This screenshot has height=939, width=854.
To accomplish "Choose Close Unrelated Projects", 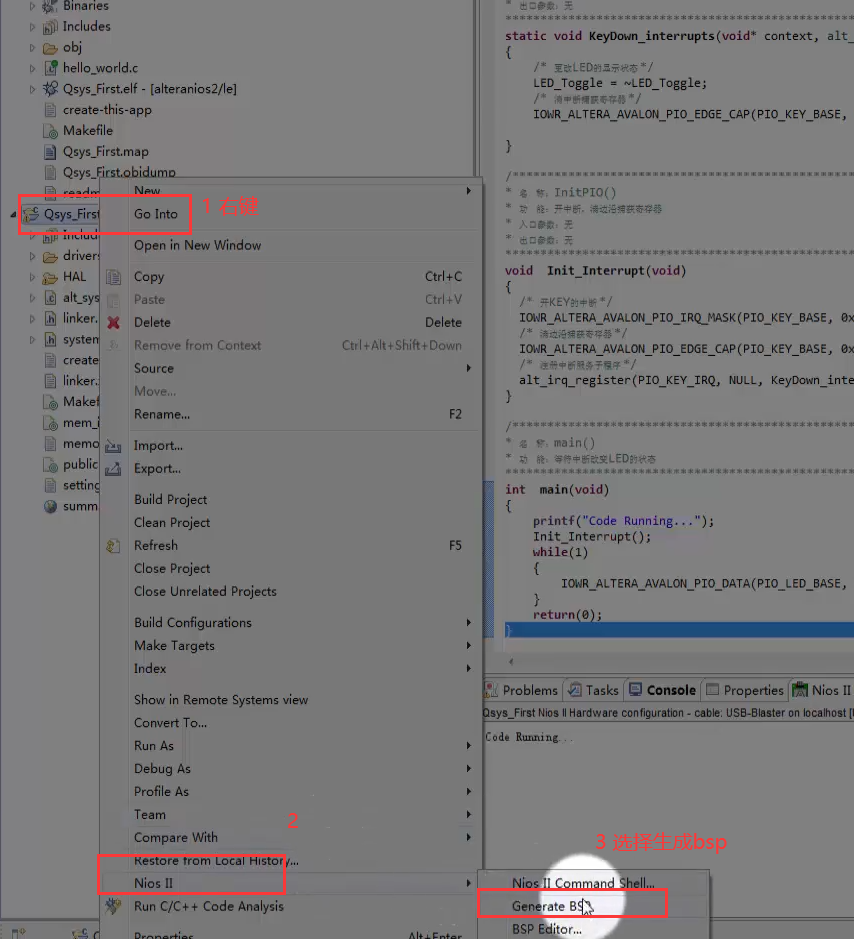I will [205, 592].
